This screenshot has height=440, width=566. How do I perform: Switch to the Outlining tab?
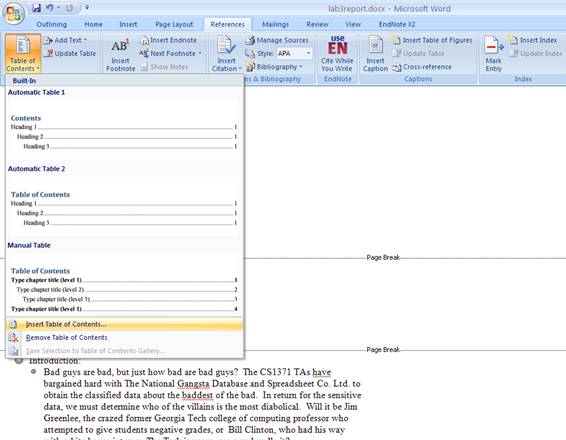click(52, 25)
